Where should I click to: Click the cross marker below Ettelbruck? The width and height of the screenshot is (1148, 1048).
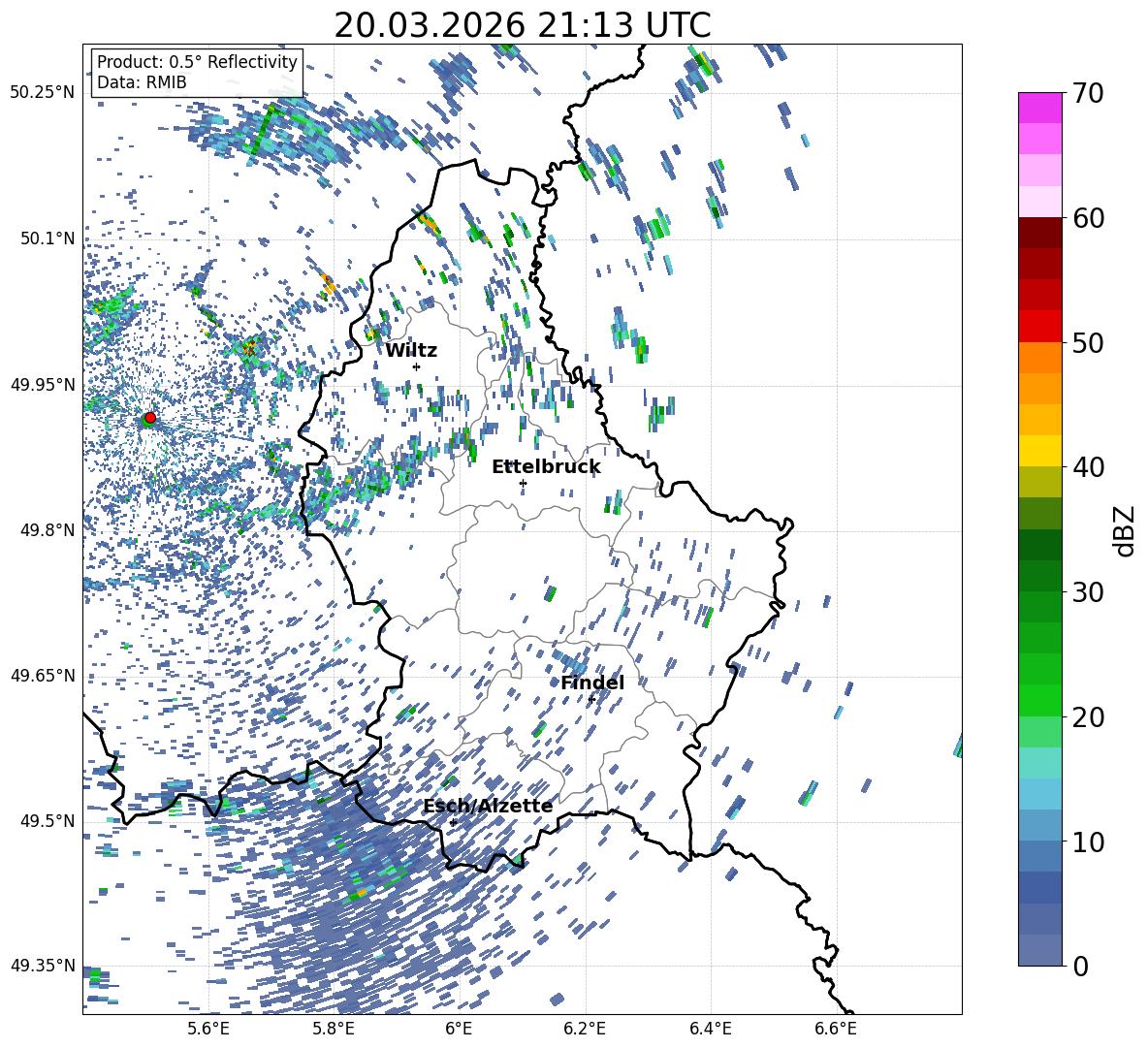(x=523, y=483)
